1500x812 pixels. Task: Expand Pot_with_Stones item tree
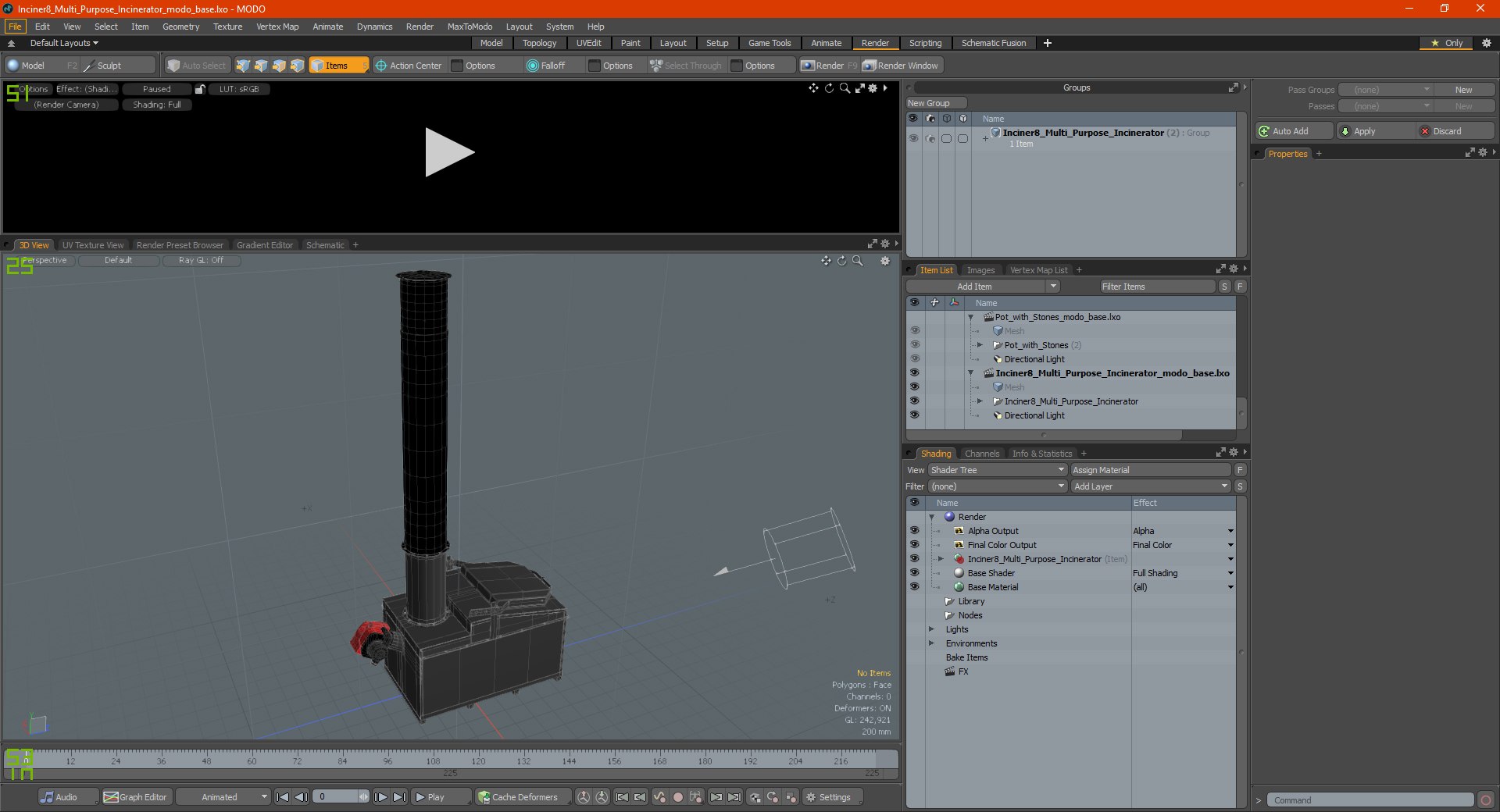980,345
